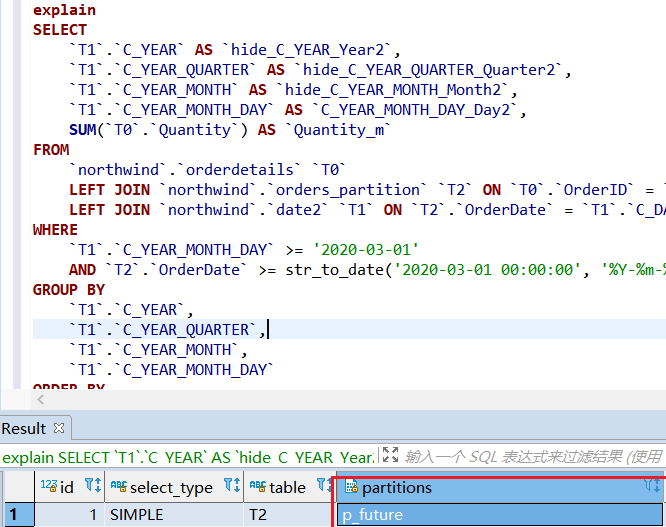Click the final C_YEAR_MONTH_DAY group-by line
This screenshot has width=666, height=527.
point(172,370)
